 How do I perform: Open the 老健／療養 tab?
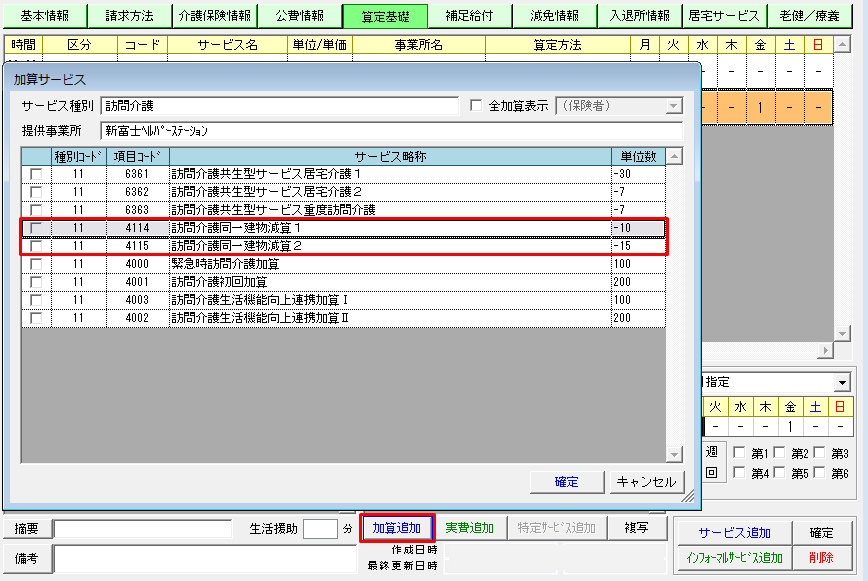(809, 16)
